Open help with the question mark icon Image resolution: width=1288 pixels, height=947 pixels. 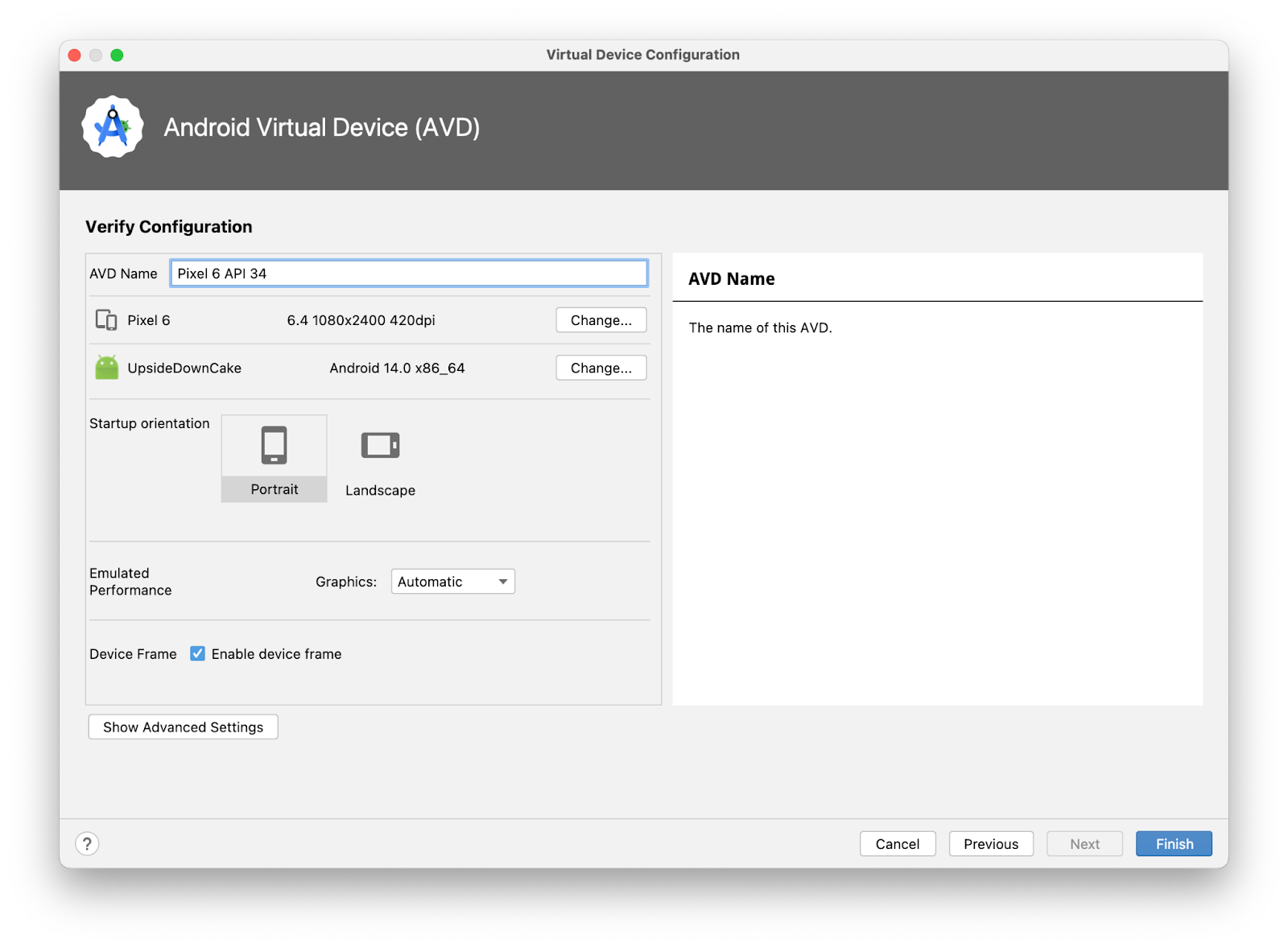tap(87, 843)
